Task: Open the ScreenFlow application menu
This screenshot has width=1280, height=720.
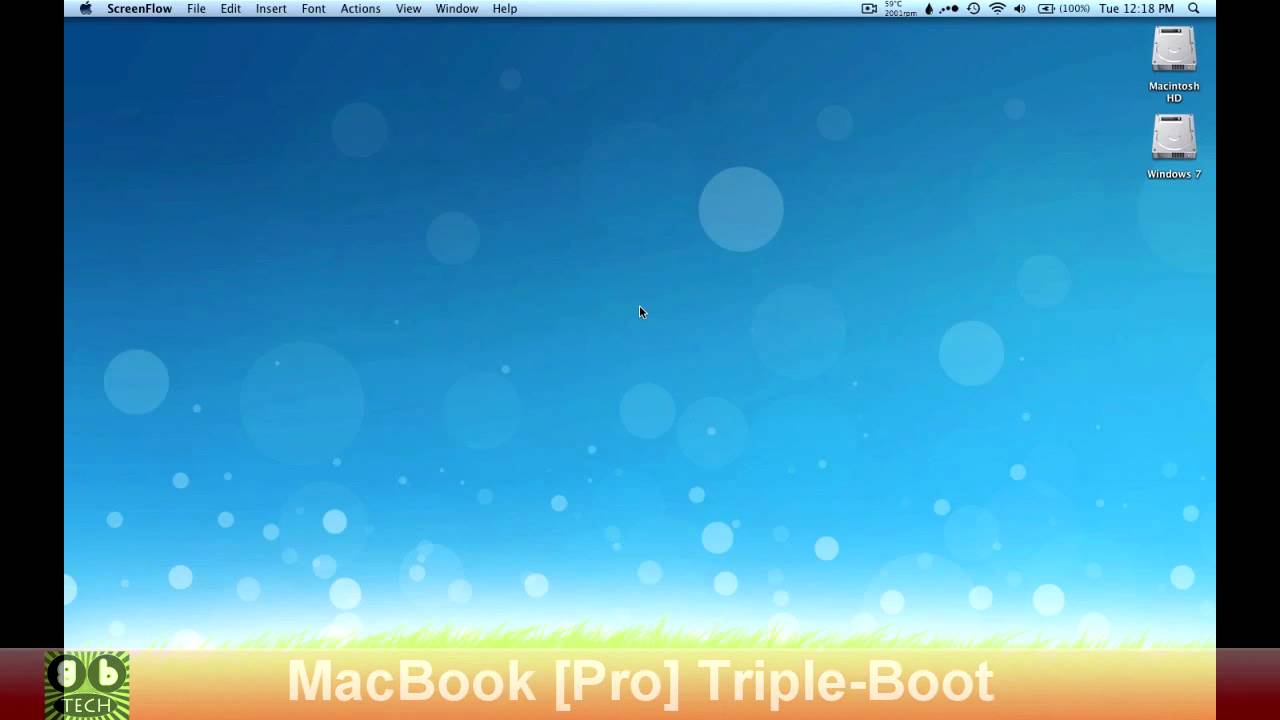Action: coord(139,9)
